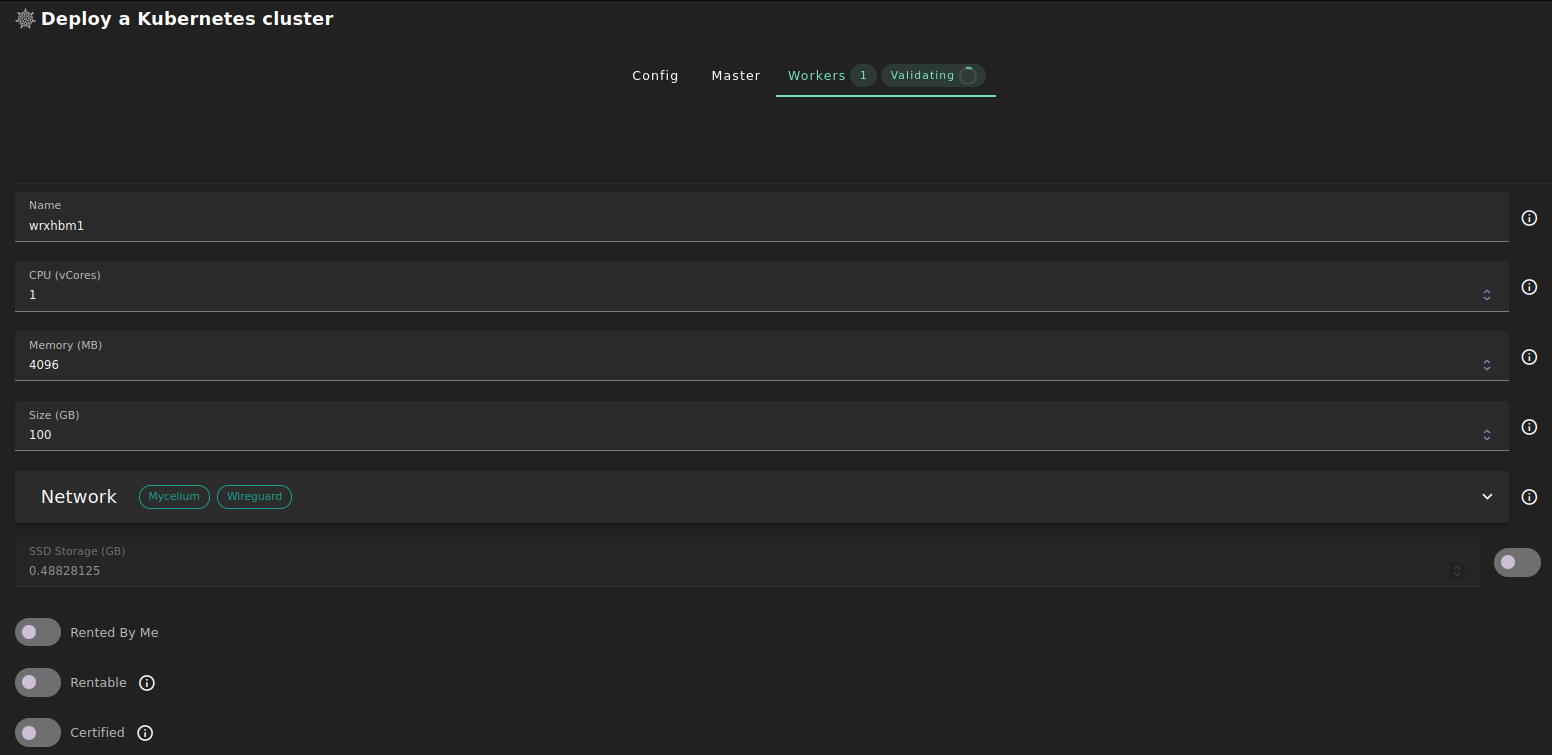Click the Mycelium network chip
The image size is (1552, 755).
(174, 497)
